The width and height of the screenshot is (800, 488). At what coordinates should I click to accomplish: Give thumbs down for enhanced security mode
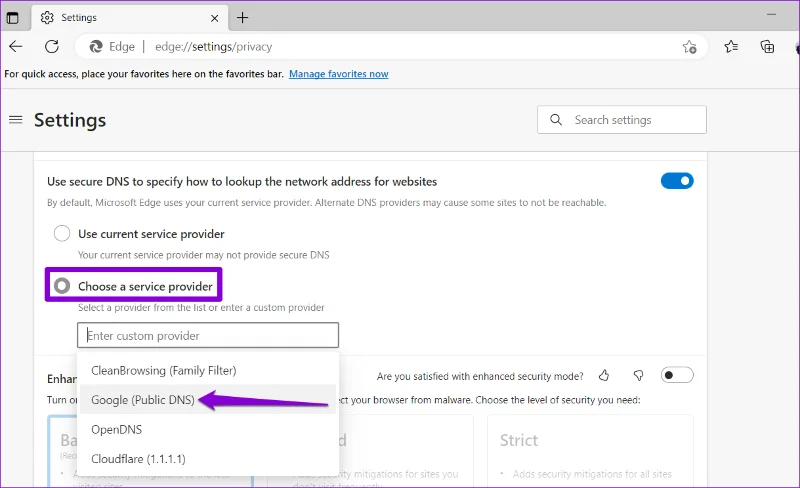(x=638, y=376)
